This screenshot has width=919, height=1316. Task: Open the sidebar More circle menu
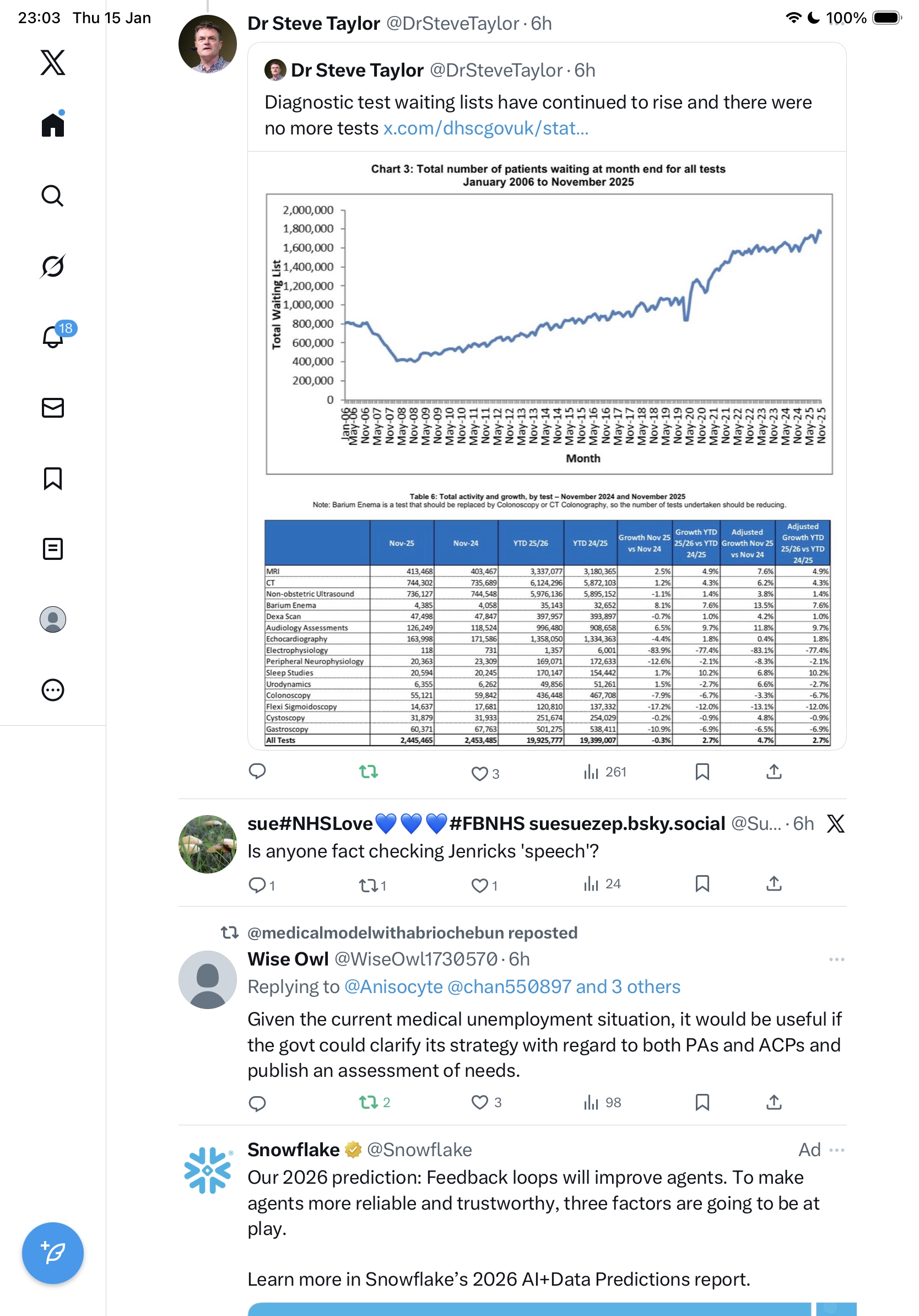[x=53, y=689]
